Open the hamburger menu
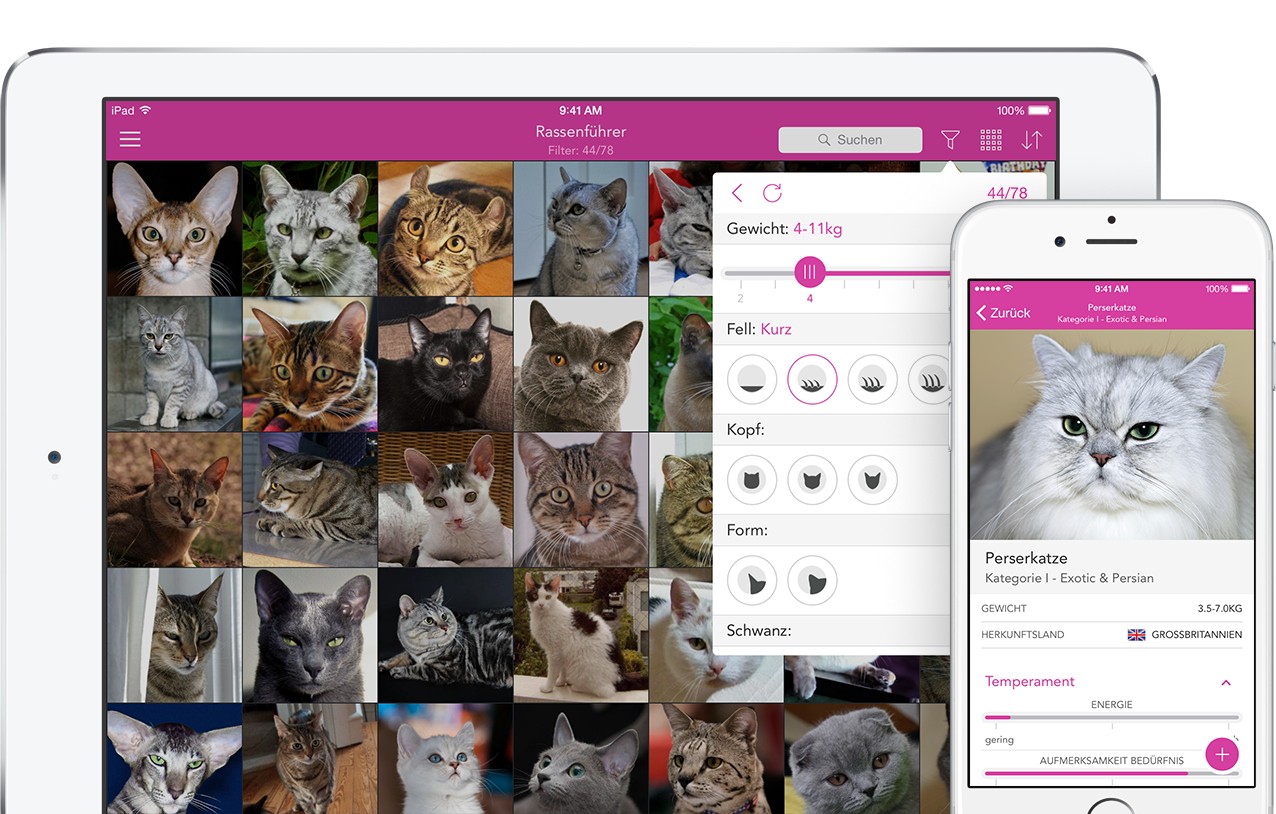Viewport: 1276px width, 814px height. point(130,140)
